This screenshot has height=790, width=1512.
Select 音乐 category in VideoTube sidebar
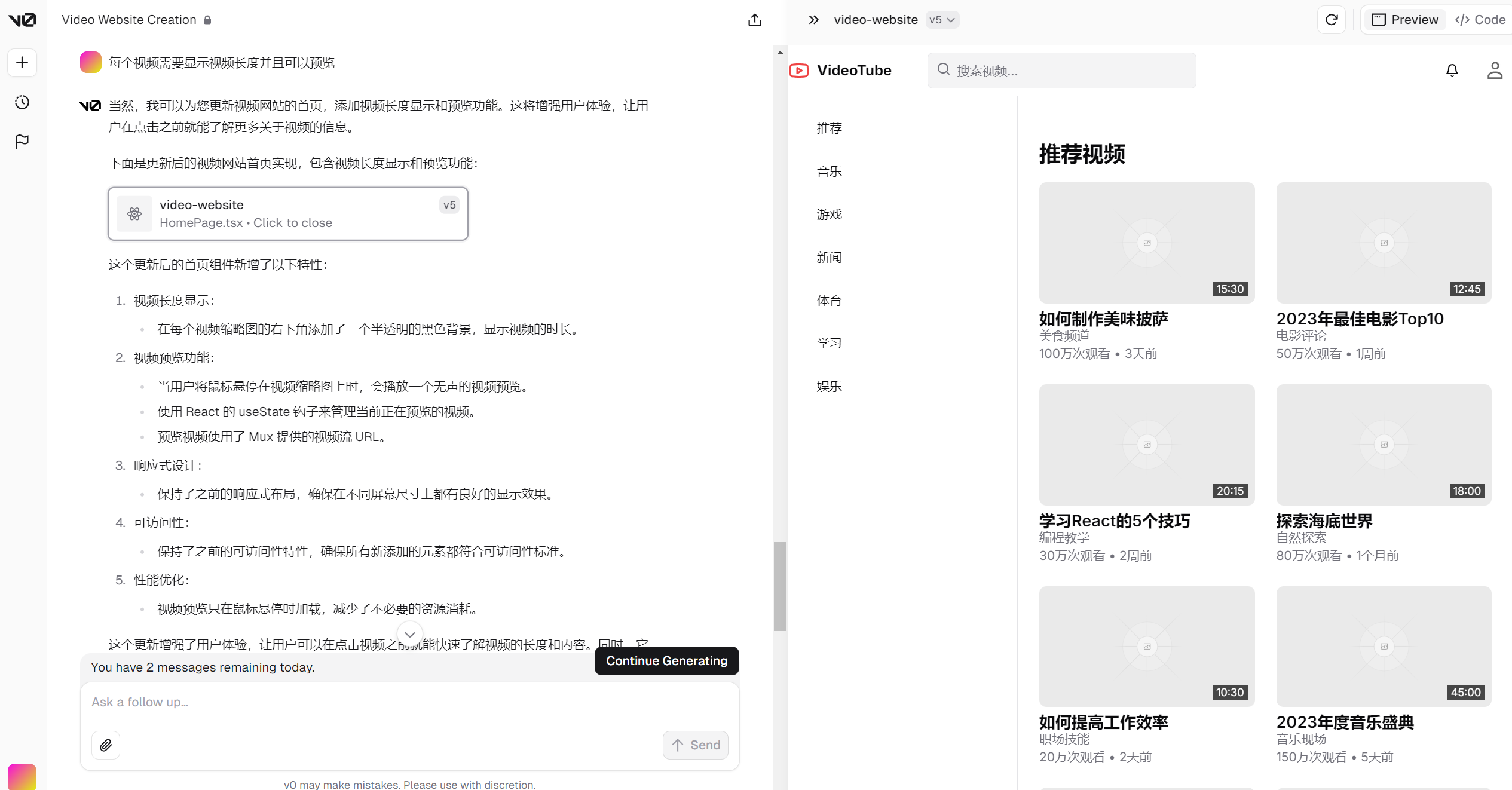click(830, 171)
